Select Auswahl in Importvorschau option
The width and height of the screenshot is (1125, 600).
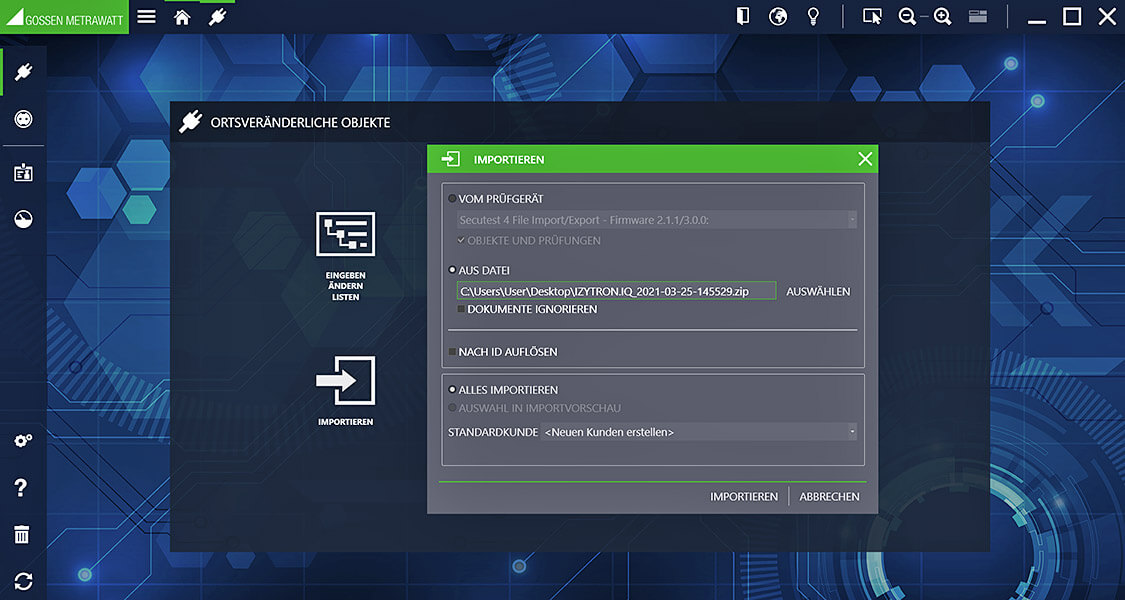452,408
